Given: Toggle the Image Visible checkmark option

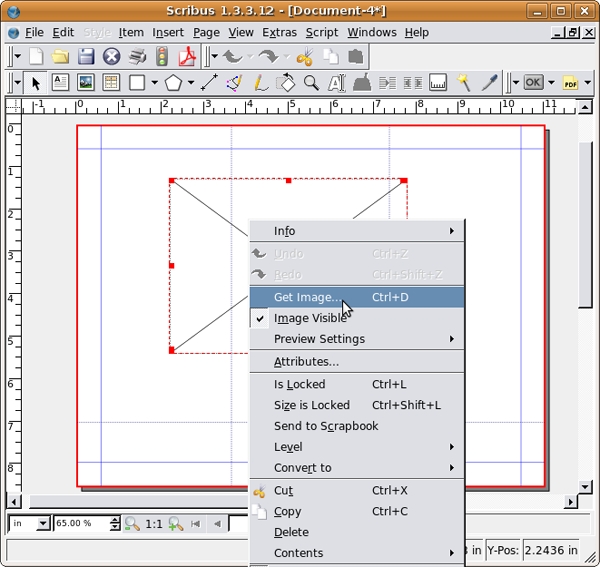Looking at the screenshot, I should pos(310,318).
